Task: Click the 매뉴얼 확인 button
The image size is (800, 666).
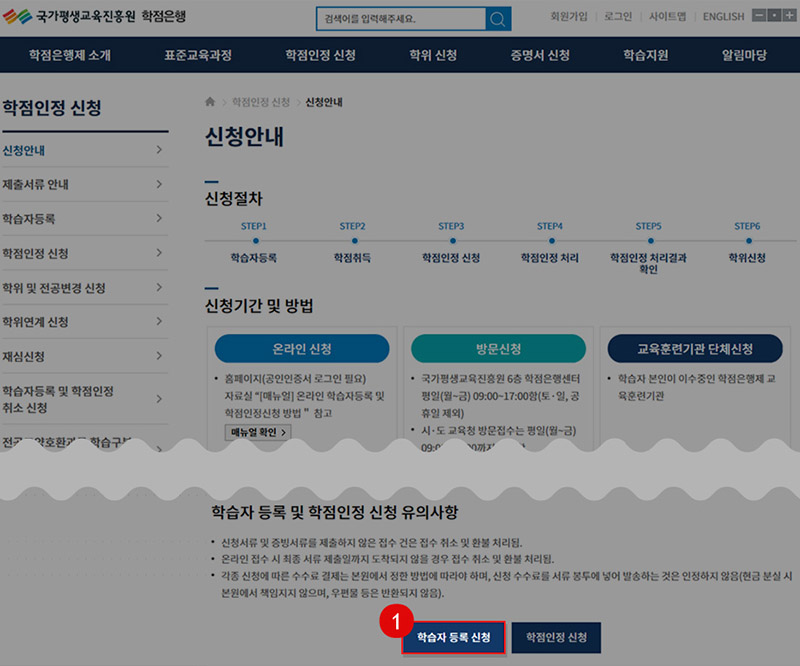Action: pos(258,432)
